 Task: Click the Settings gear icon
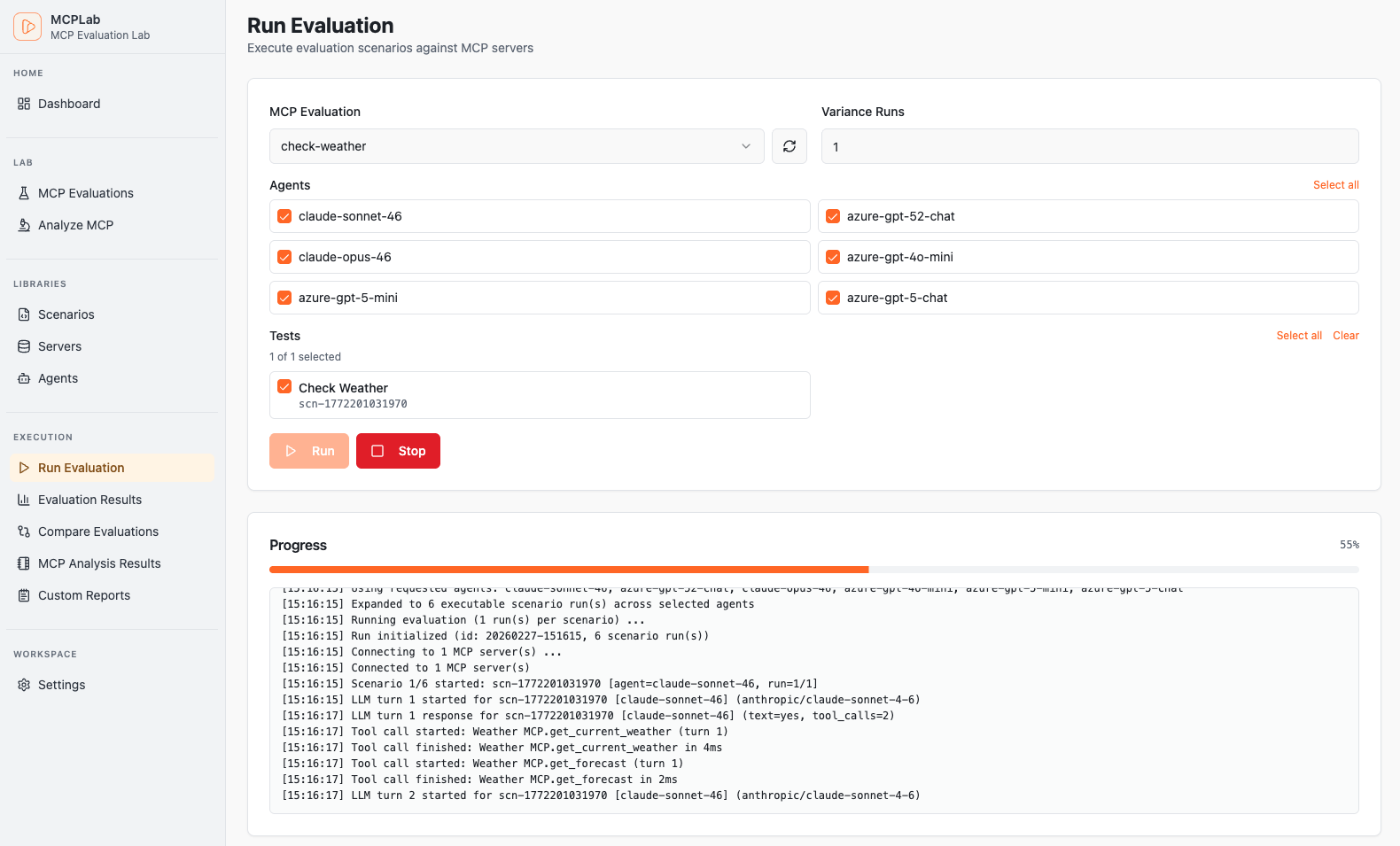(24, 685)
